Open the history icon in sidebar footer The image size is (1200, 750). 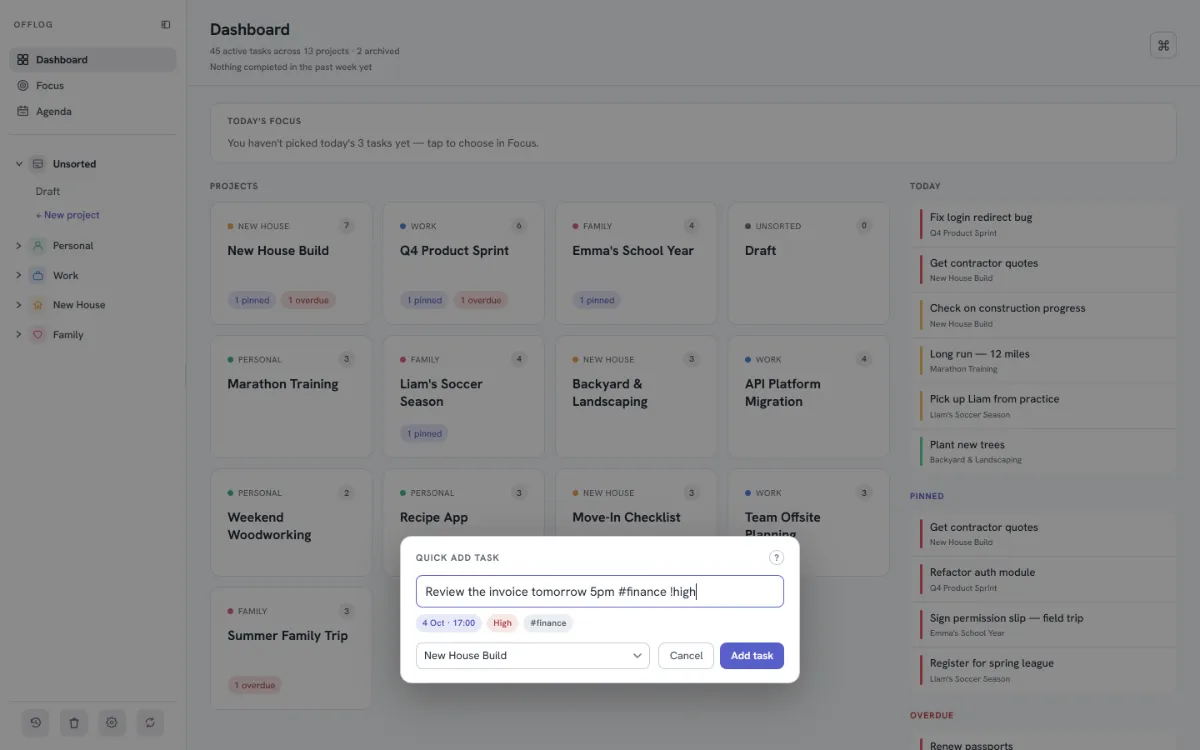[x=36, y=722]
